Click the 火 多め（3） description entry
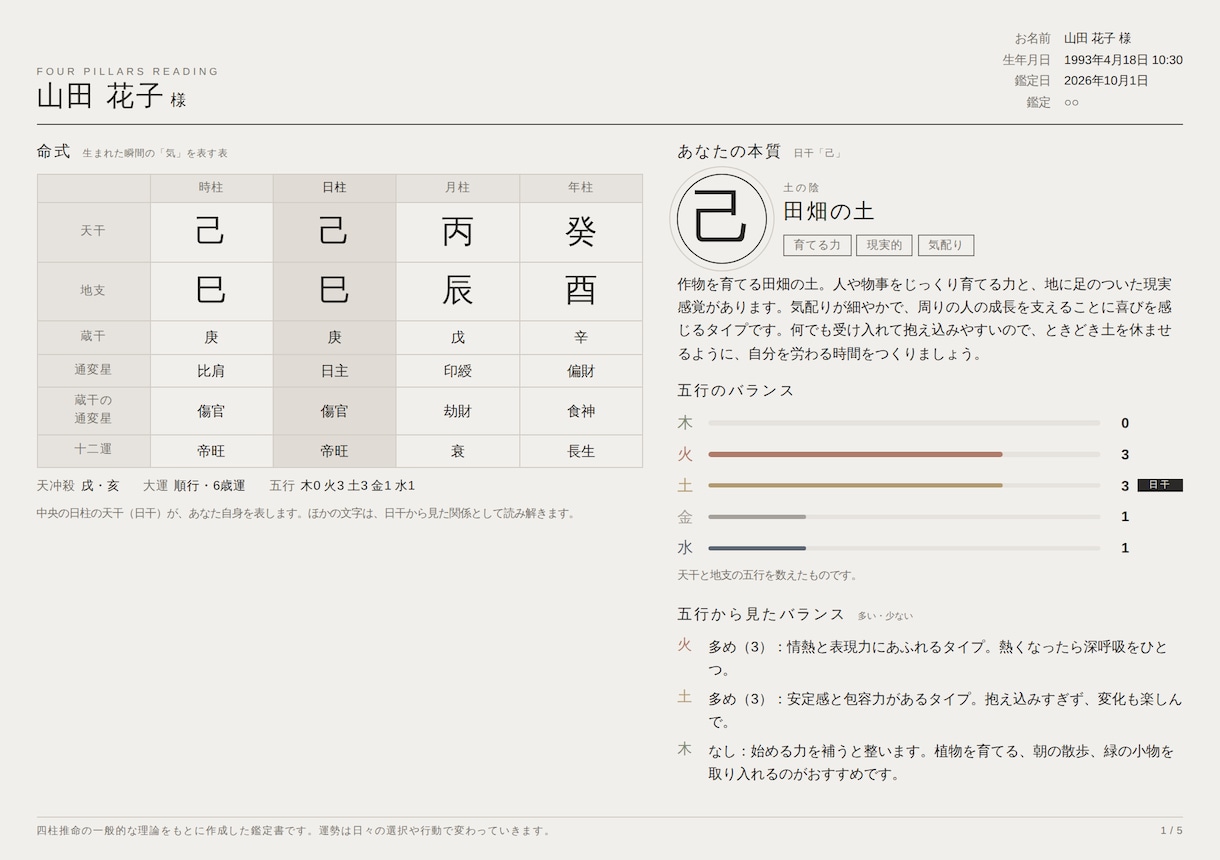Viewport: 1220px width, 860px height. point(930,658)
